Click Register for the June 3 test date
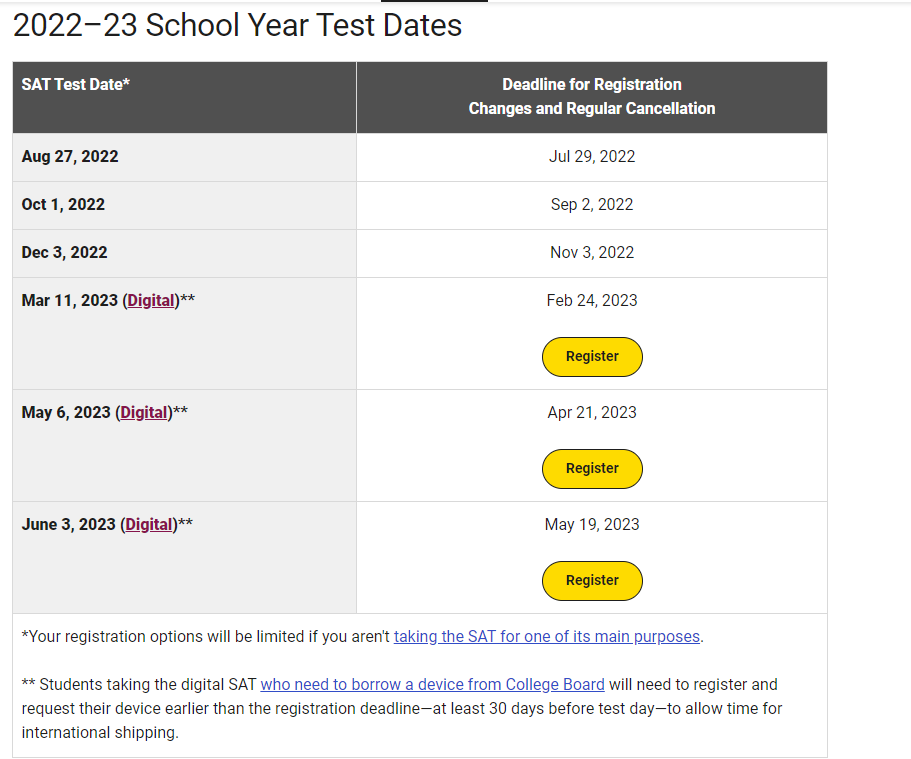Image resolution: width=911 pixels, height=759 pixels. [x=592, y=581]
